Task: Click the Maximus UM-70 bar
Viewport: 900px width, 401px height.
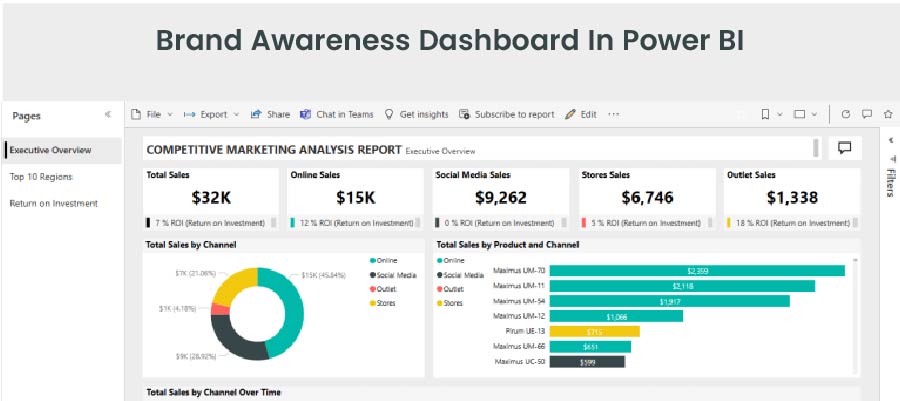Action: point(697,271)
